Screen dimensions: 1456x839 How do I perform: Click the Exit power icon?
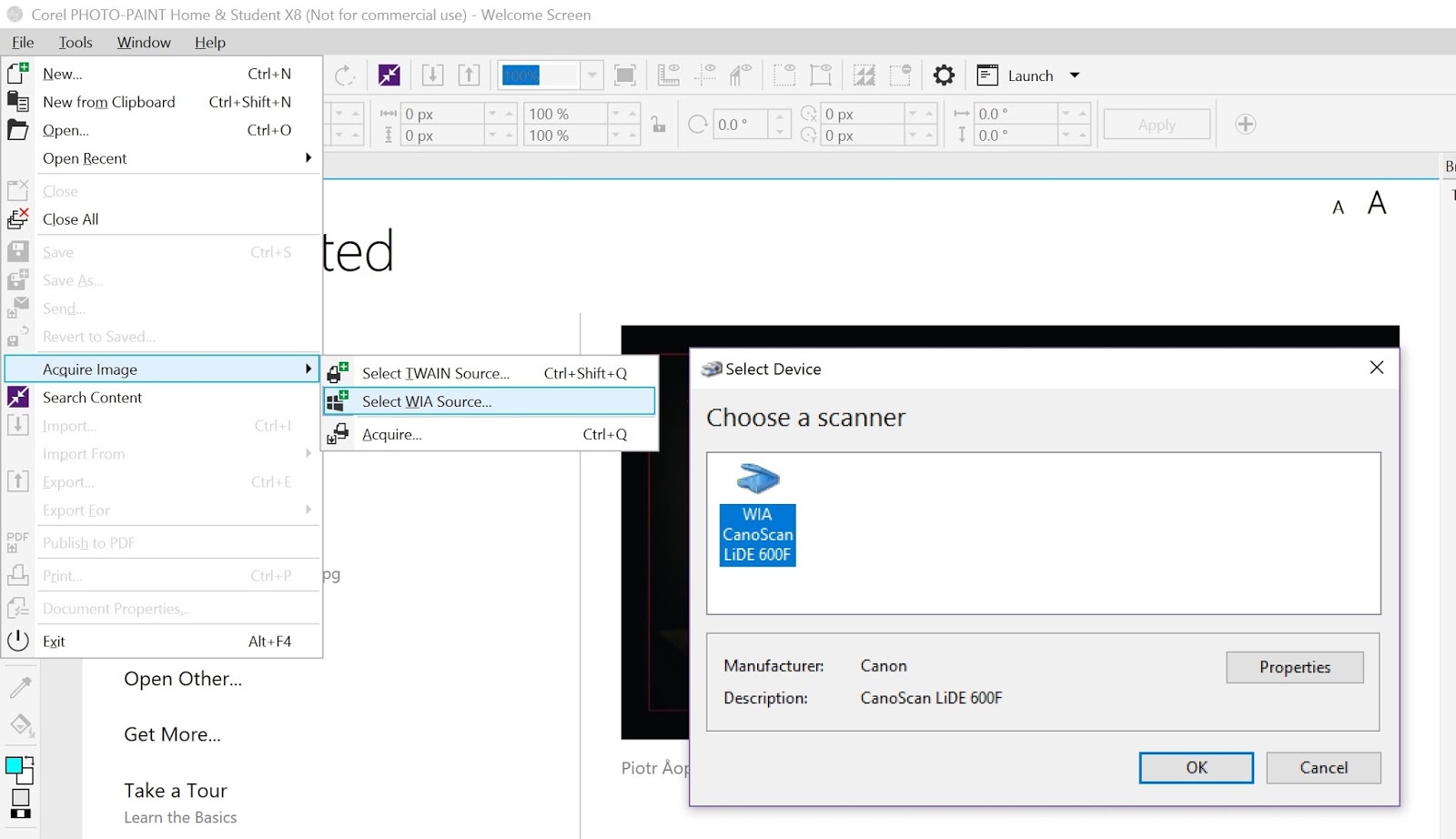tap(18, 641)
